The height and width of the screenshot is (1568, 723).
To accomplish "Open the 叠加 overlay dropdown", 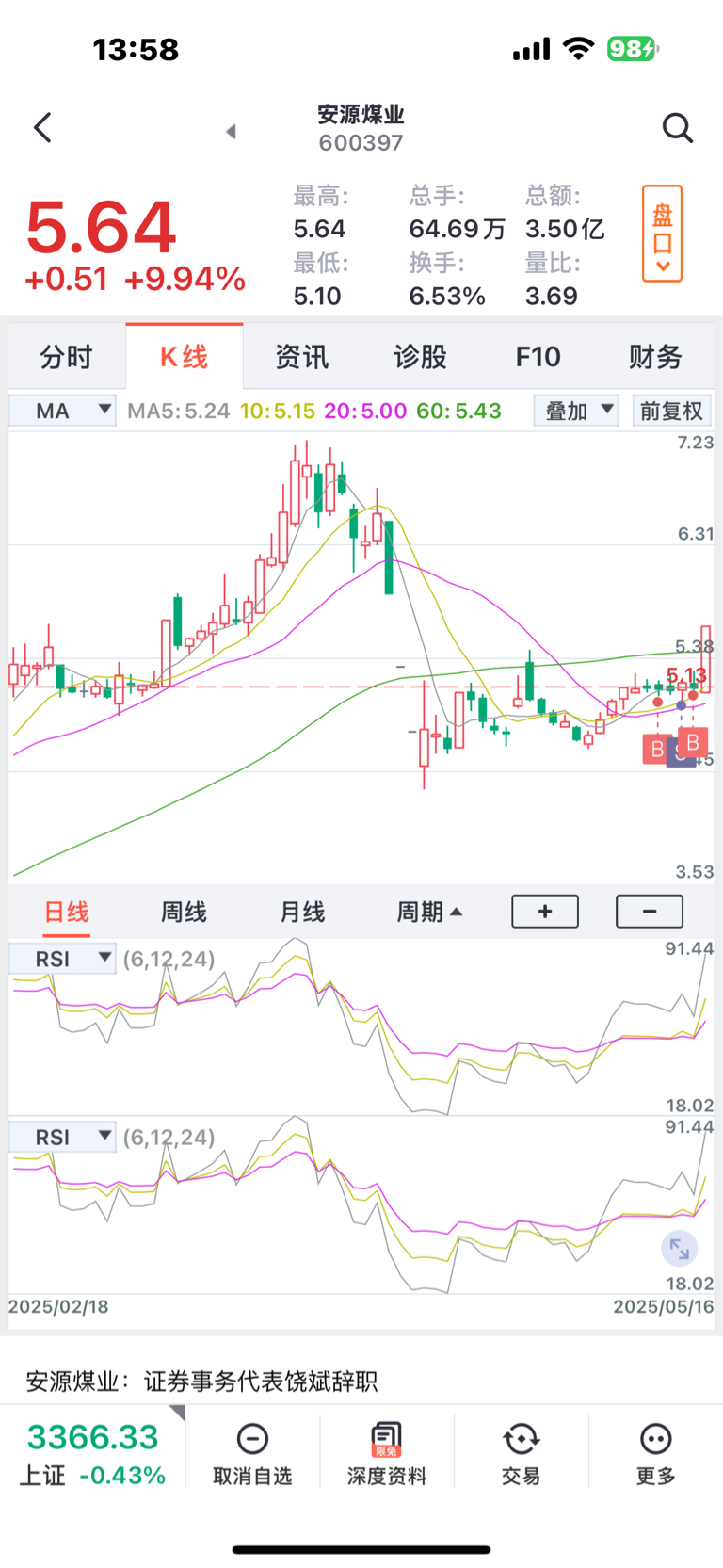I will [576, 411].
